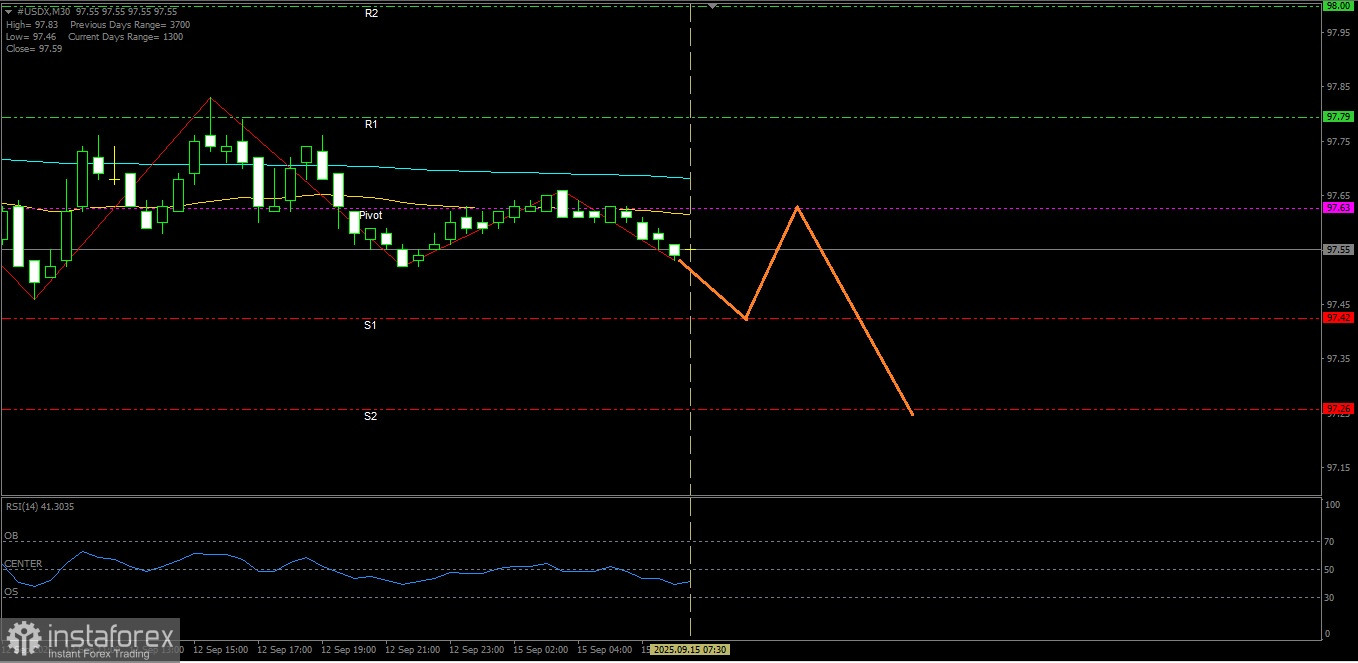Click the Close= 97.59 info text
Image resolution: width=1358 pixels, height=663 pixels.
point(33,48)
